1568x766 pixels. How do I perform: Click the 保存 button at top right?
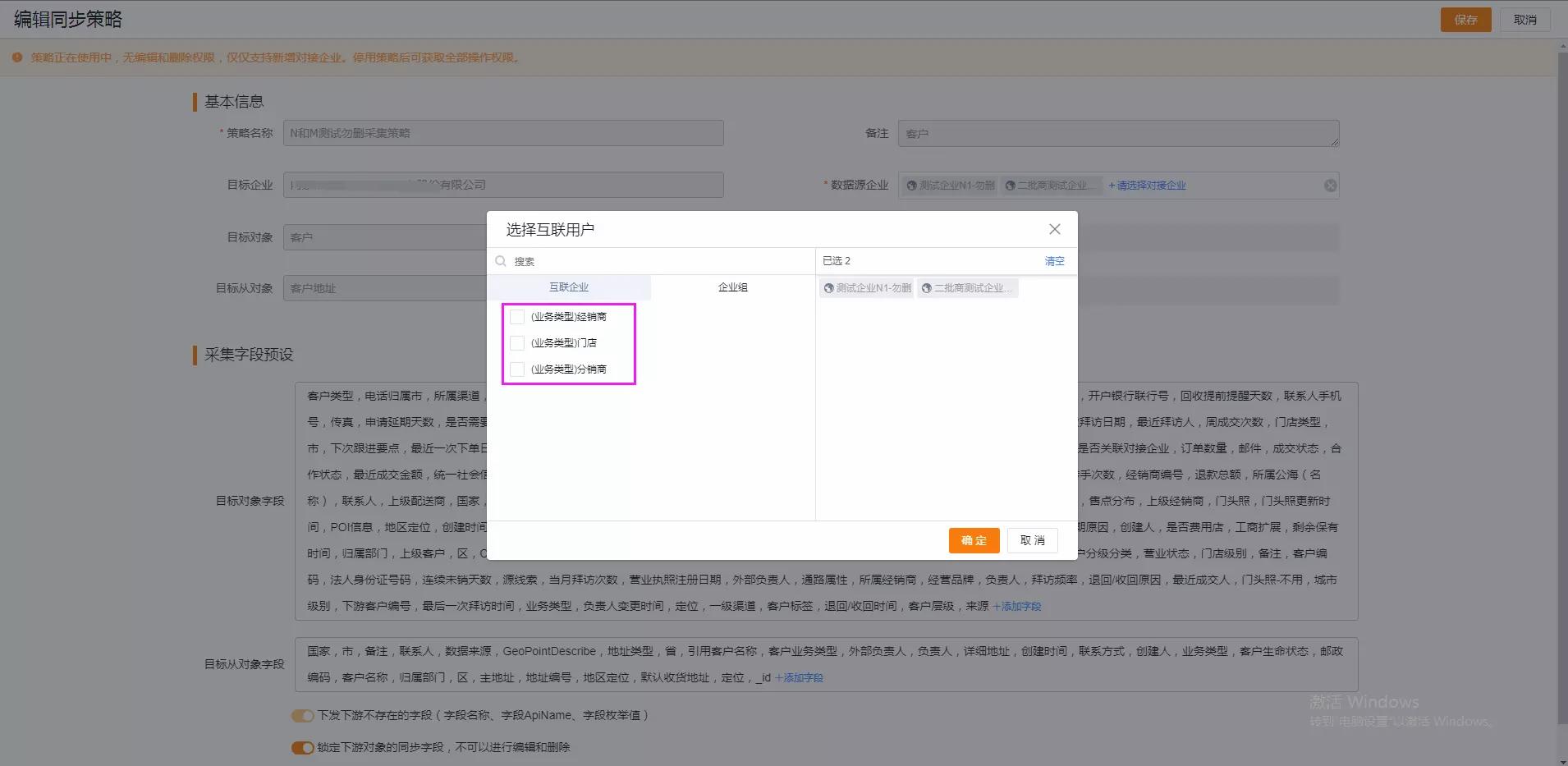tap(1465, 20)
